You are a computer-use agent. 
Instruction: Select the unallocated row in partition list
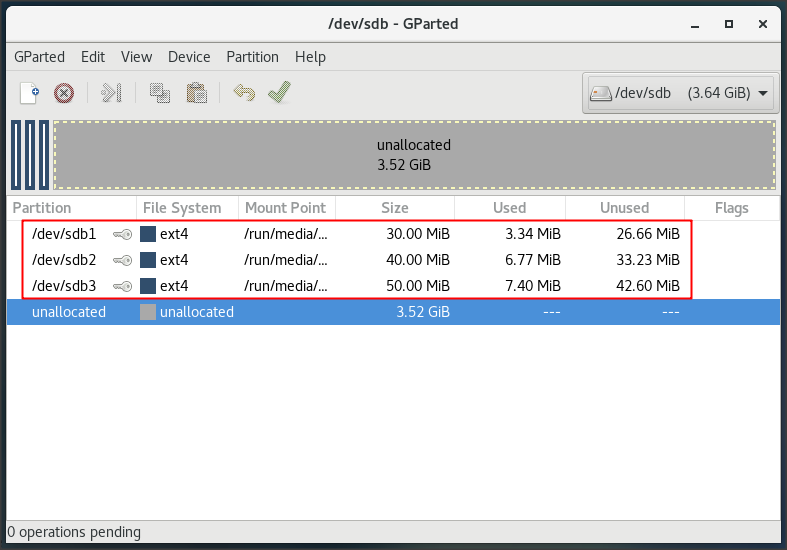(x=394, y=312)
